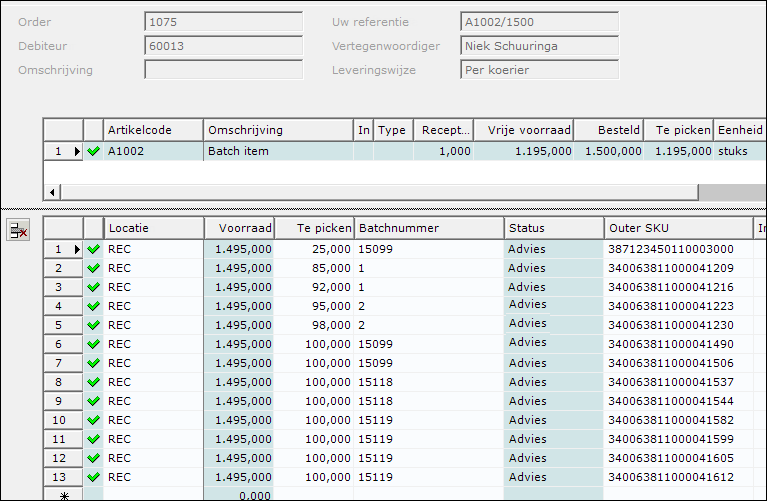
Task: Click Outer SKU 387123450110003000
Action: point(678,249)
